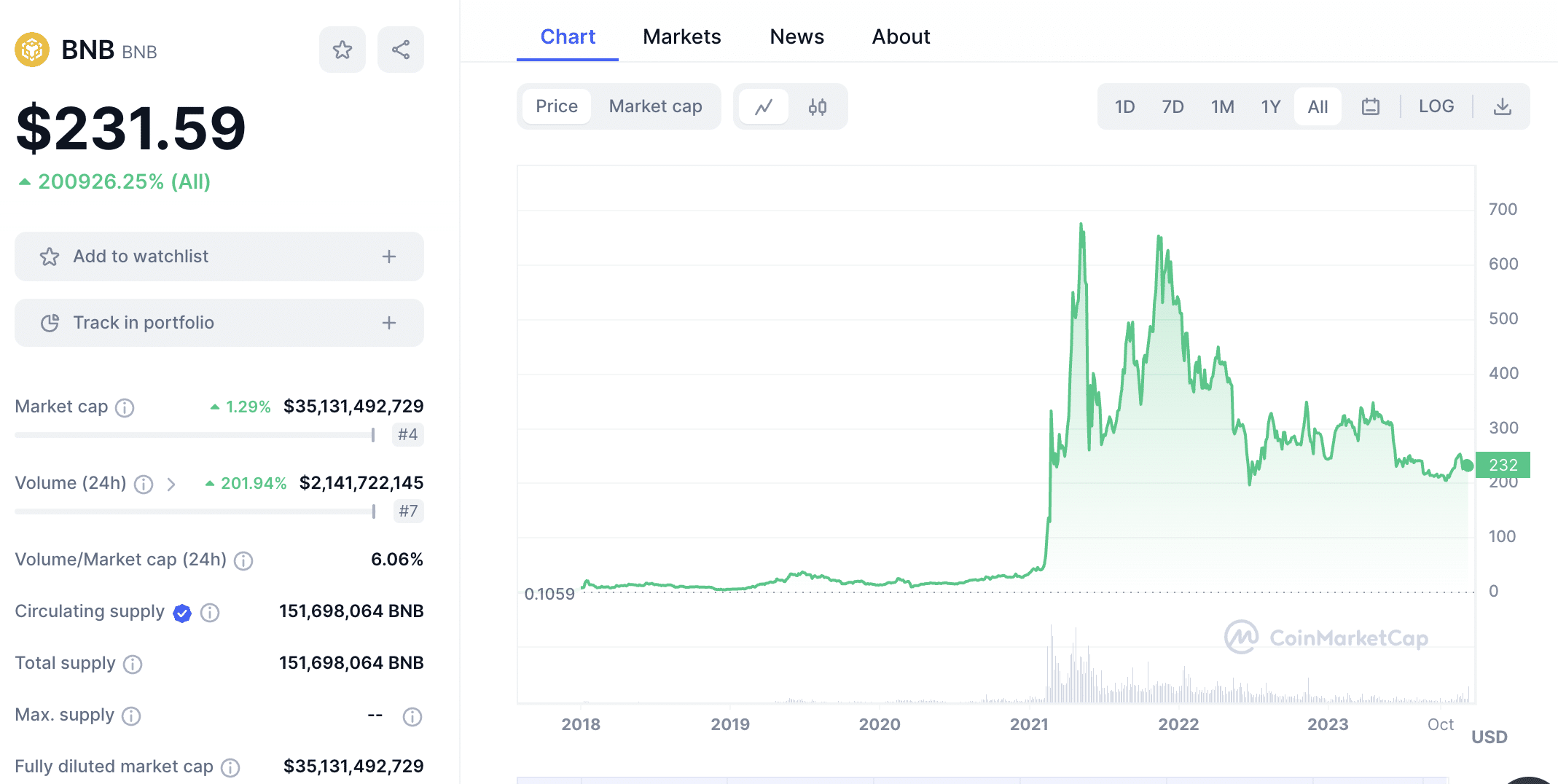Viewport: 1558px width, 784px height.
Task: Click Circulating supply info icon
Action: (210, 614)
